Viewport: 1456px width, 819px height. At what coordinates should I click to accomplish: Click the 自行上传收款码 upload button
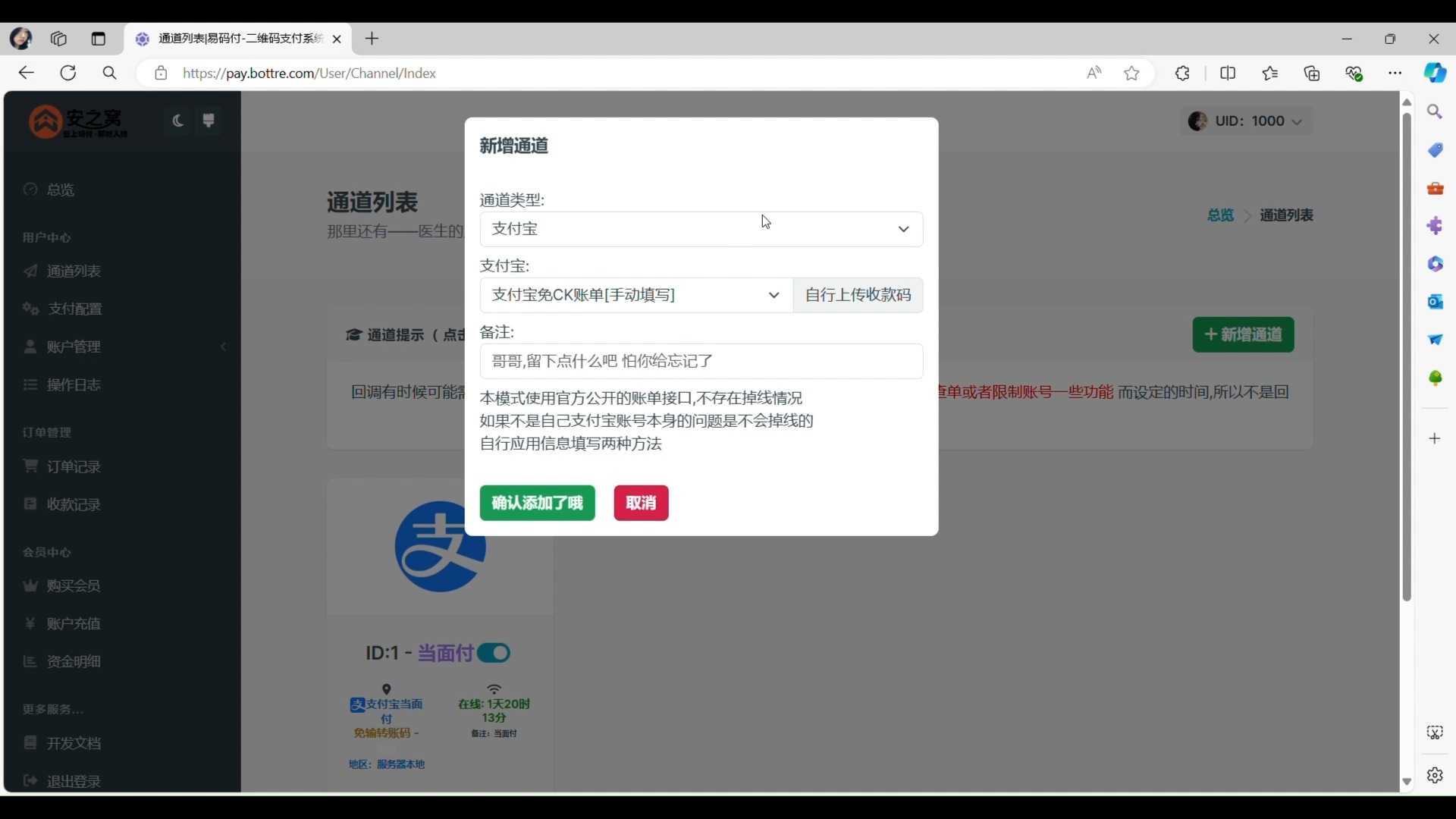(858, 295)
